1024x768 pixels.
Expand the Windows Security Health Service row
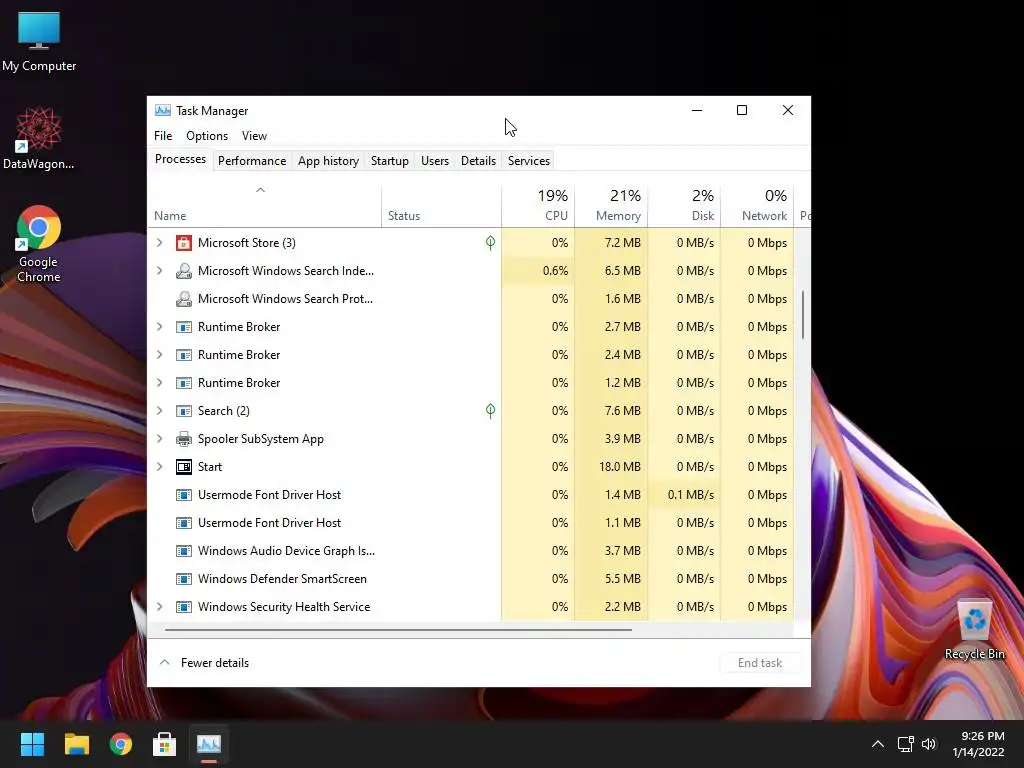[159, 607]
